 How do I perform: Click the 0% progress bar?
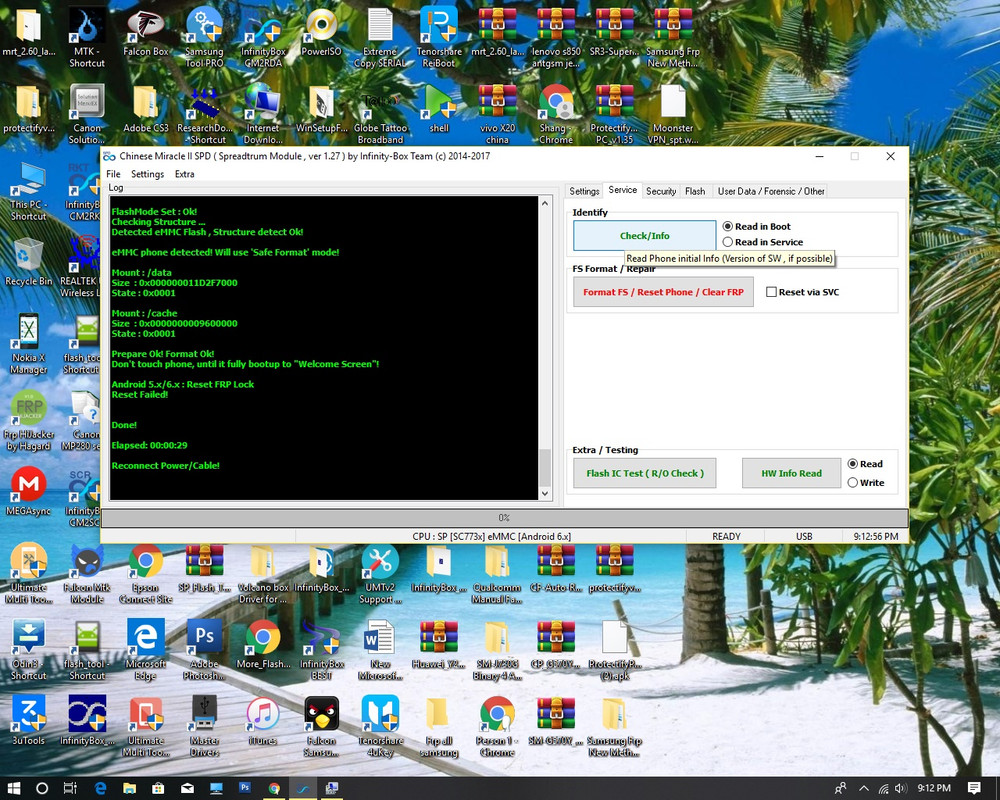[x=504, y=517]
